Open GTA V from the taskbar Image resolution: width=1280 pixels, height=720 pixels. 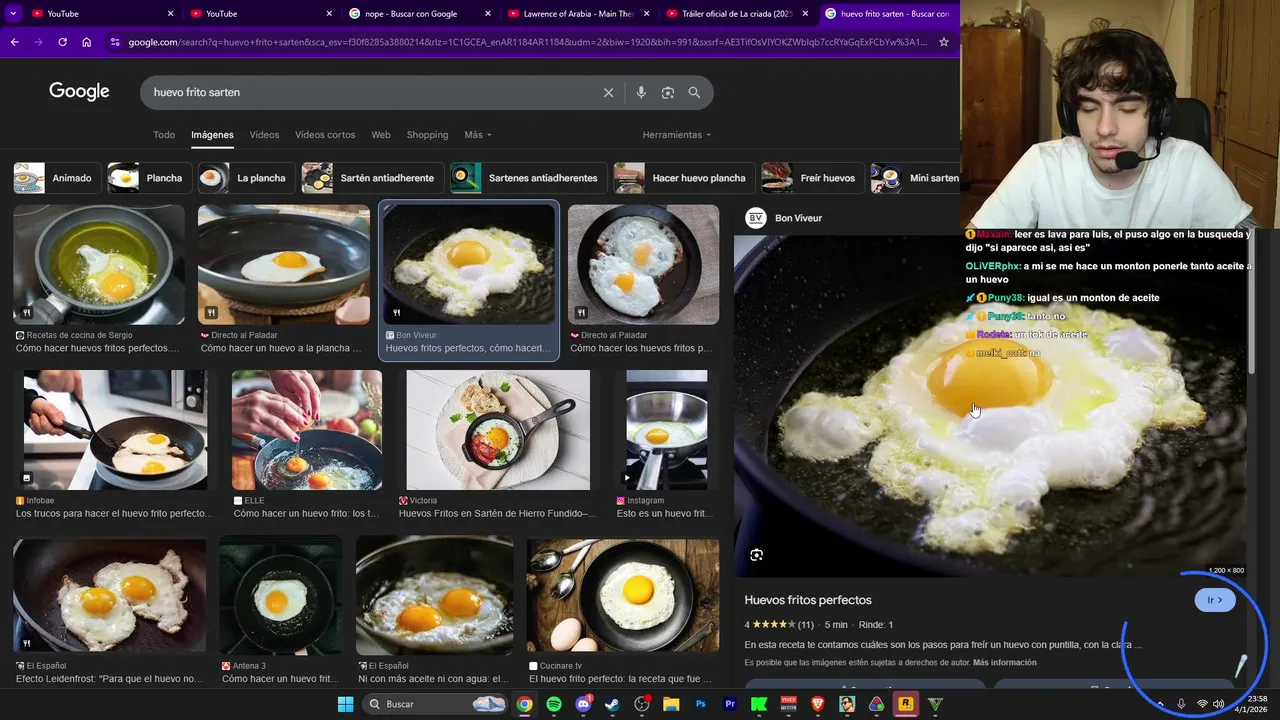point(935,704)
